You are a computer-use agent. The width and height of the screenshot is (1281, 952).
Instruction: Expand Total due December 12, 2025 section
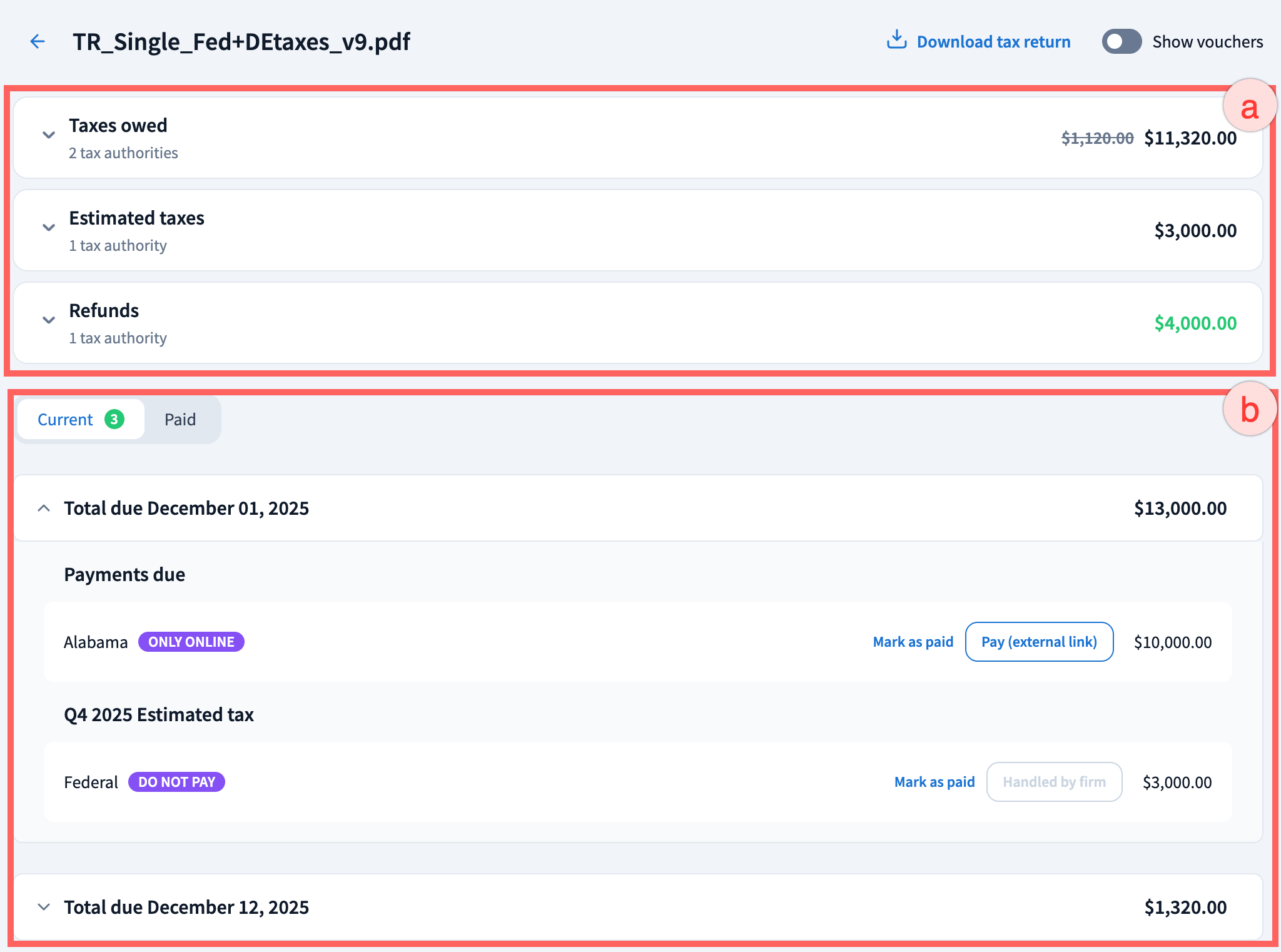click(44, 907)
